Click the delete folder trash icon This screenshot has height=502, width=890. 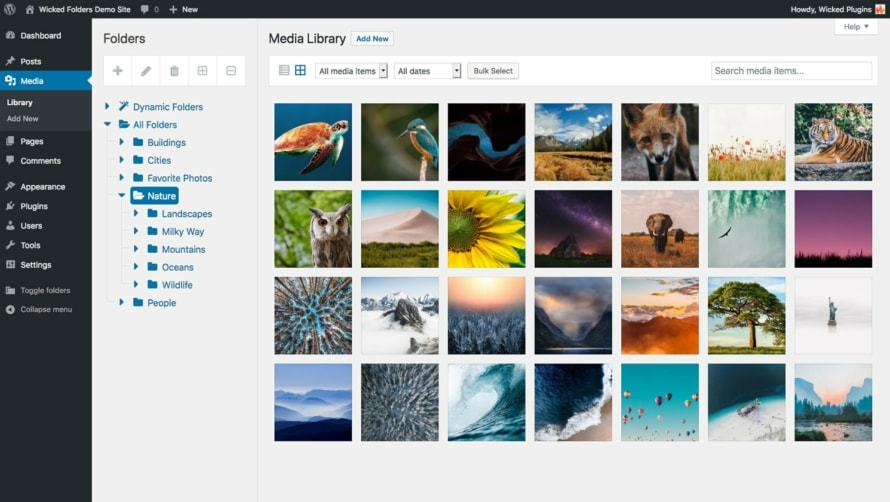[x=174, y=71]
